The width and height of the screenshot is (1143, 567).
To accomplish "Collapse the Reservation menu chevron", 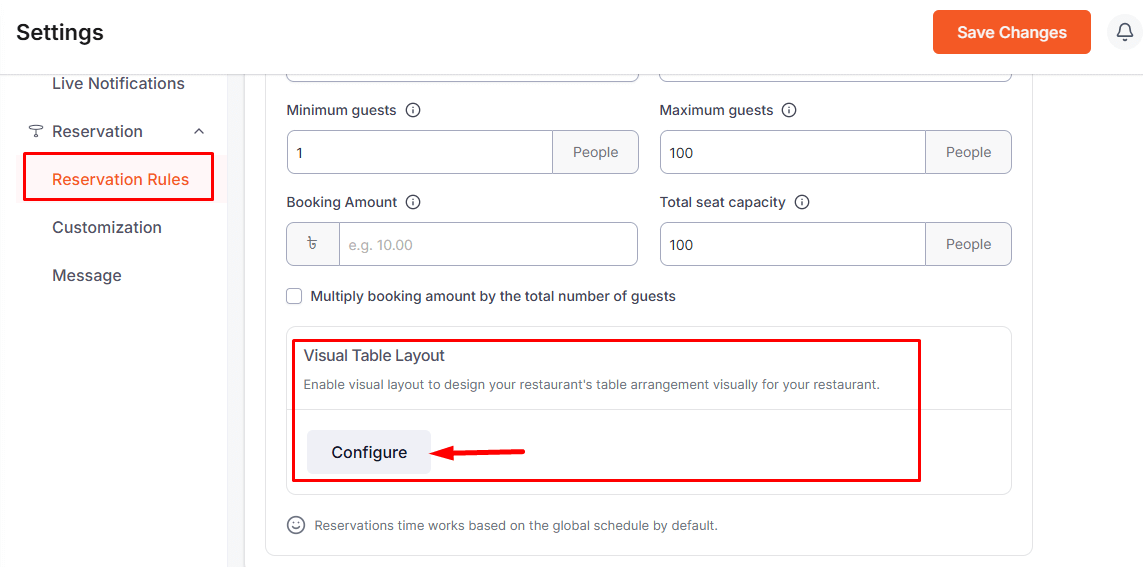I will (199, 132).
